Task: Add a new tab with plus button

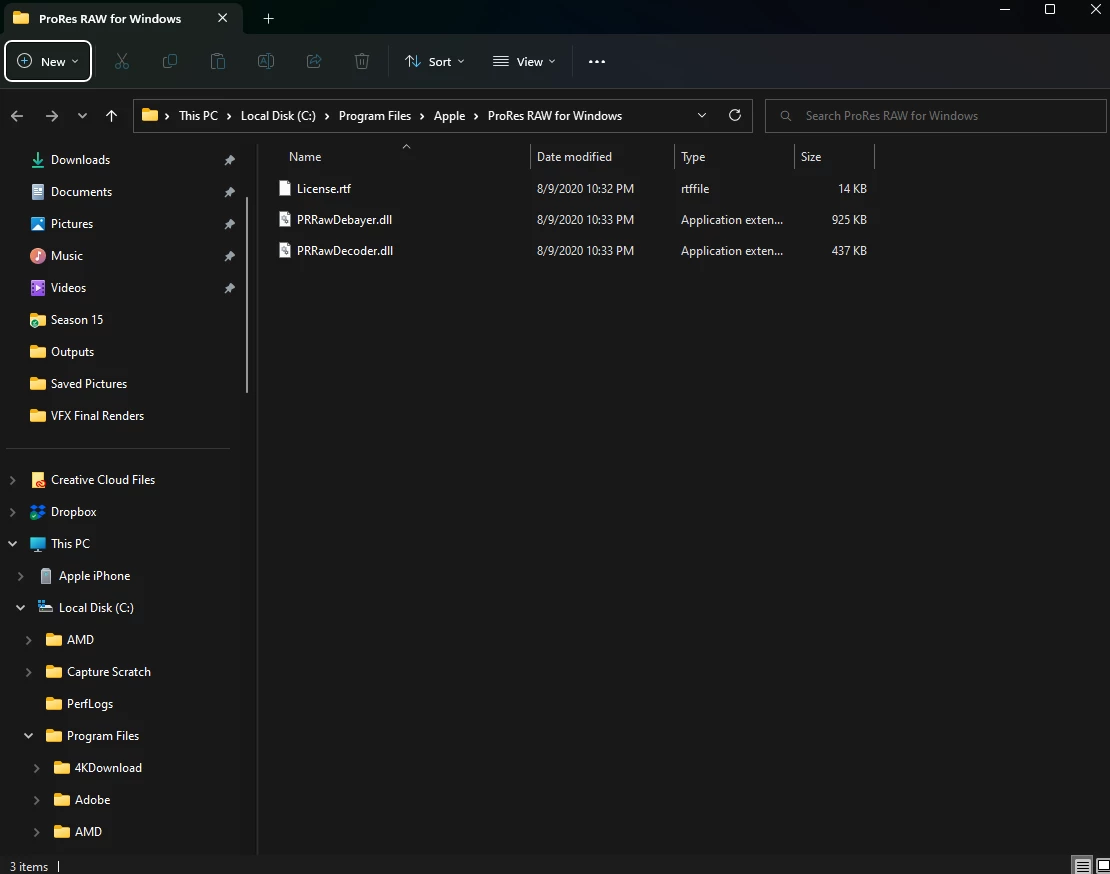Action: click(x=268, y=18)
